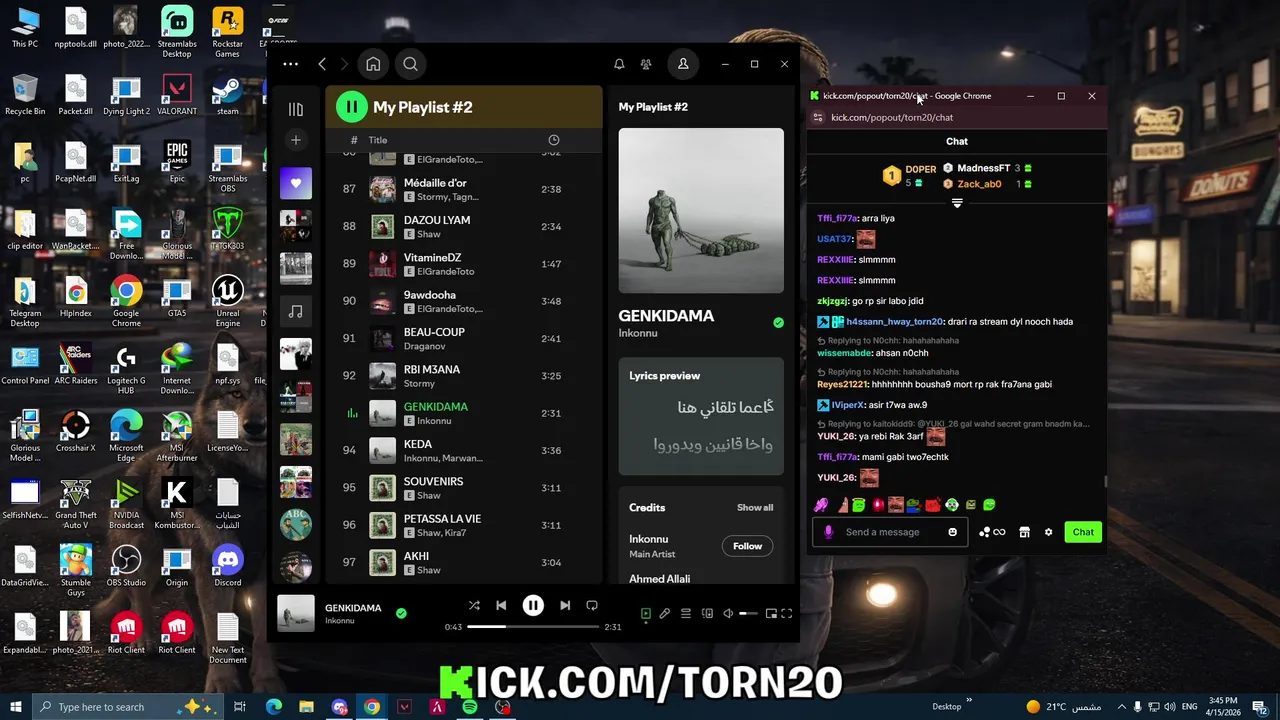Select the track DAZOU LYAM

(464, 226)
